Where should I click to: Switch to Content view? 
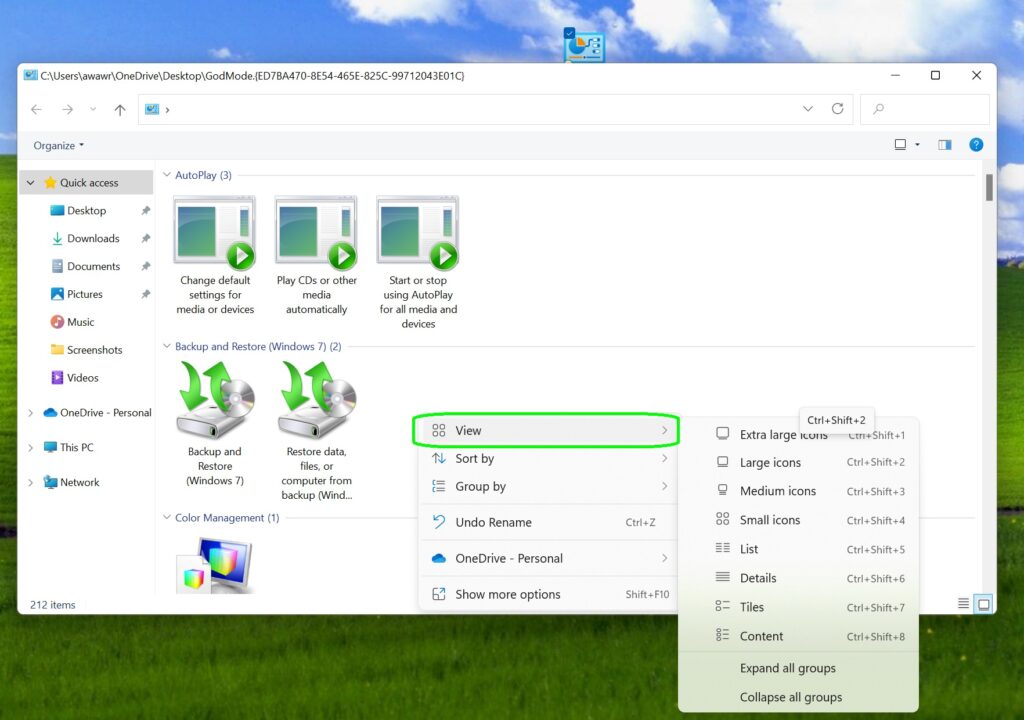click(798, 636)
